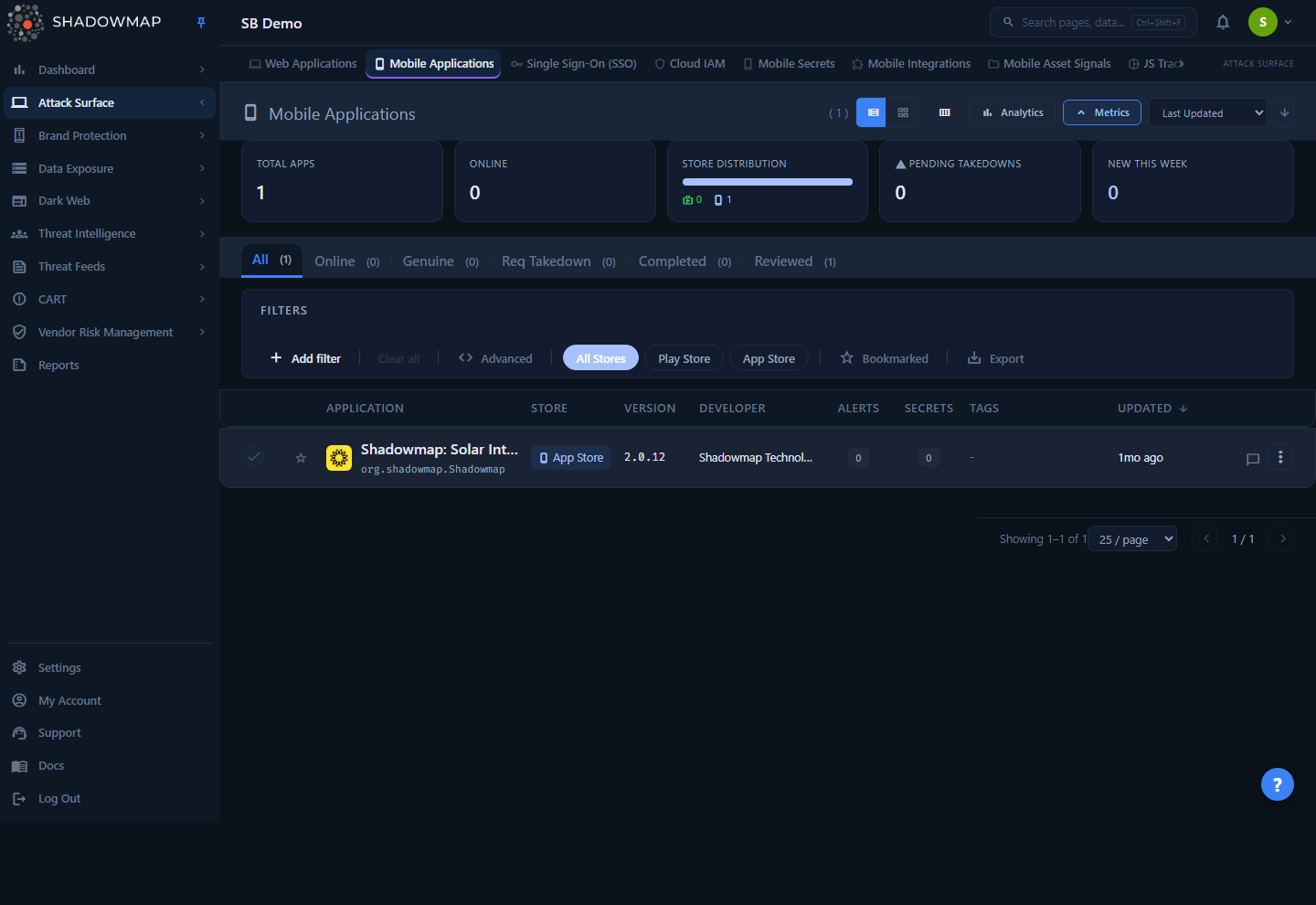The width and height of the screenshot is (1316, 905).
Task: Click the Brand Protection icon
Action: (x=19, y=135)
